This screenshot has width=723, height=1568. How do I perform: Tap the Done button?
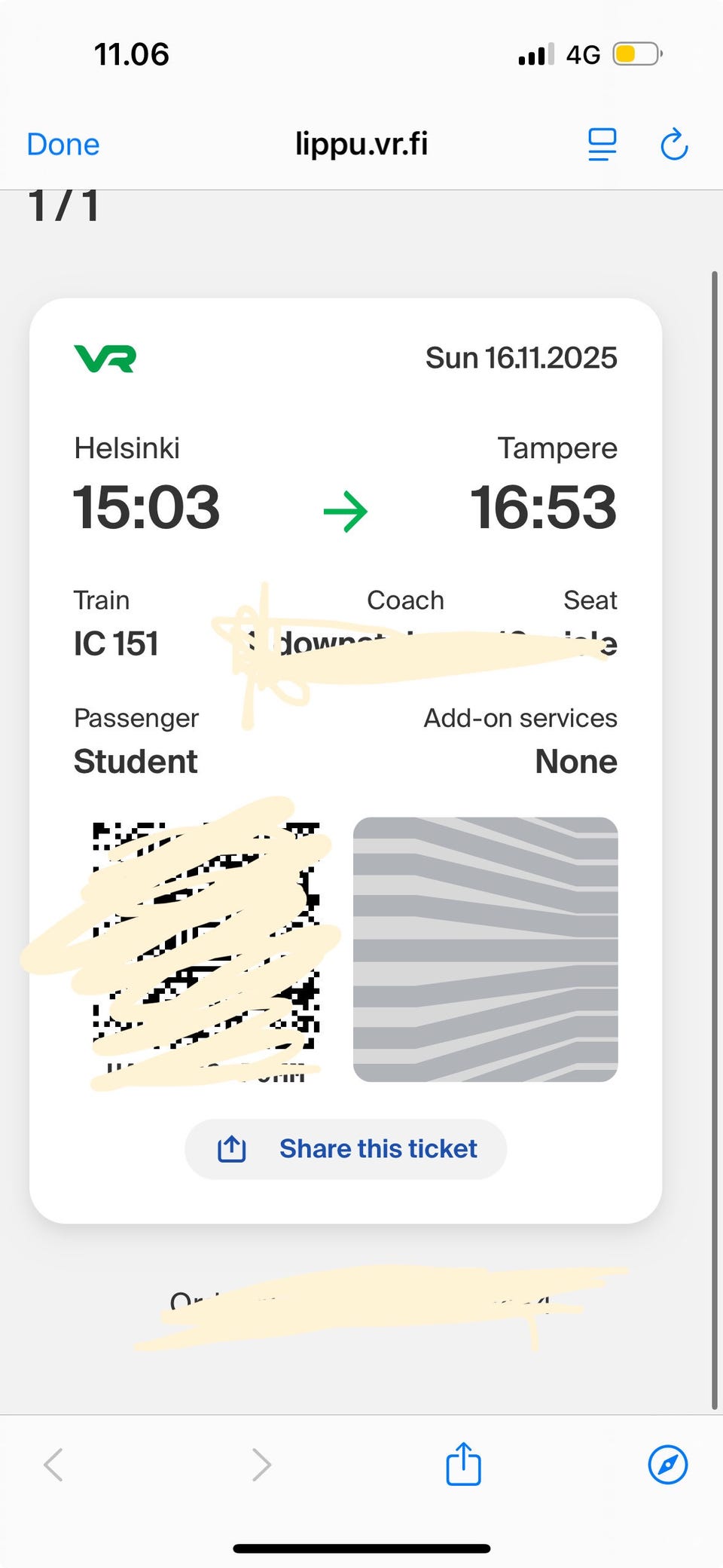click(63, 145)
